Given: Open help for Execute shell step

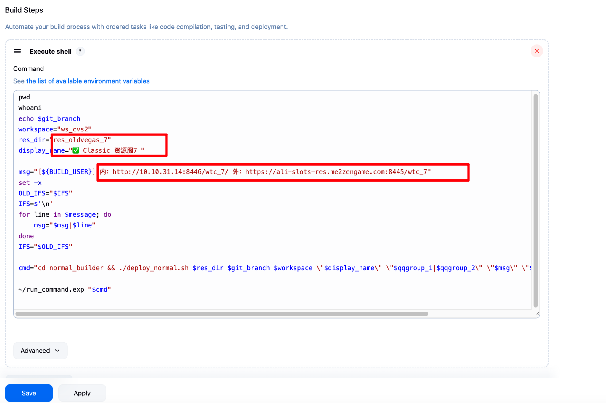Looking at the screenshot, I should [80, 50].
